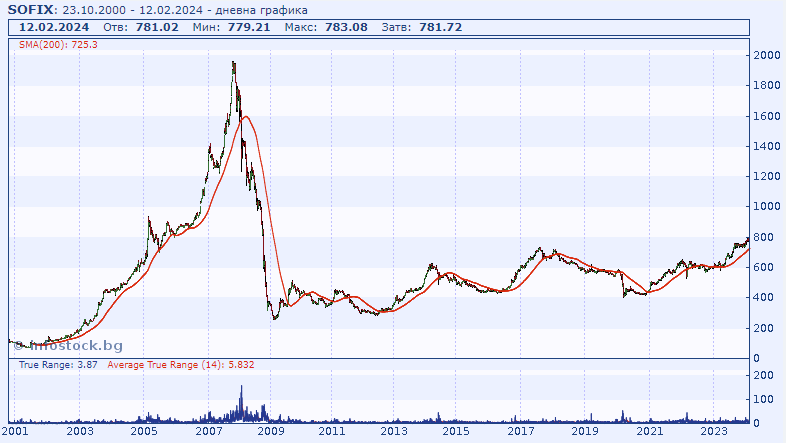The image size is (786, 443).
Task: Click the 1600 price axis label
Action: click(767, 116)
